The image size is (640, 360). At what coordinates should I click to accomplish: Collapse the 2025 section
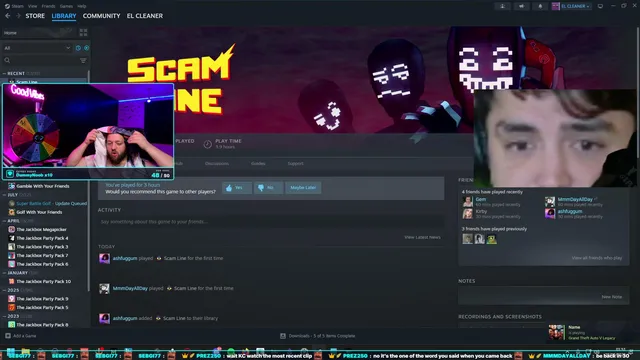pyautogui.click(x=17, y=290)
